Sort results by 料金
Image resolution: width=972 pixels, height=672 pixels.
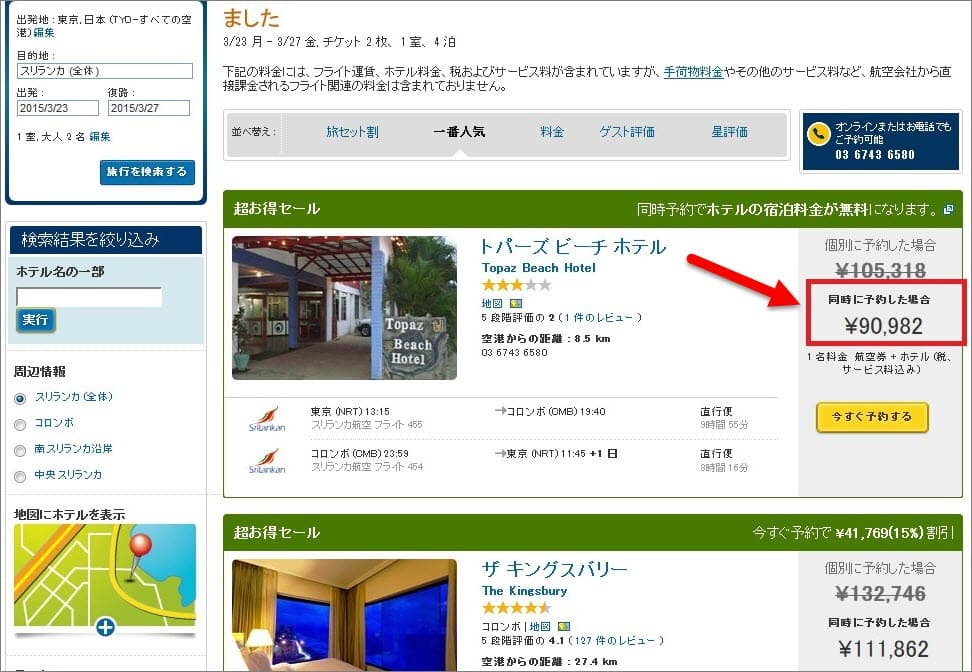pyautogui.click(x=552, y=132)
